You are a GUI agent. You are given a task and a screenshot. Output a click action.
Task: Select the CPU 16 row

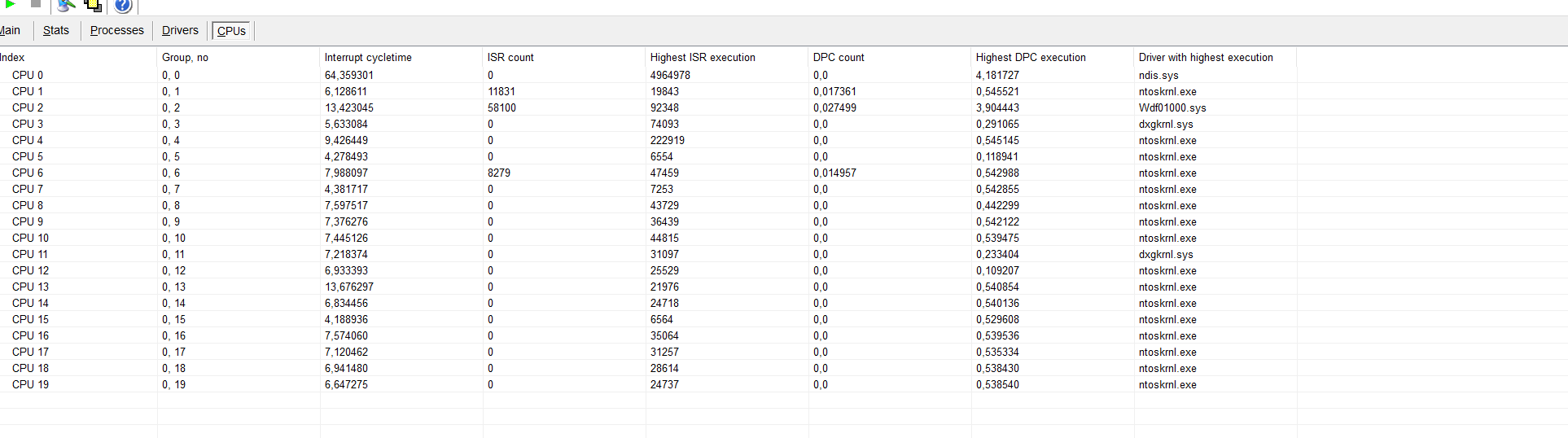648,335
